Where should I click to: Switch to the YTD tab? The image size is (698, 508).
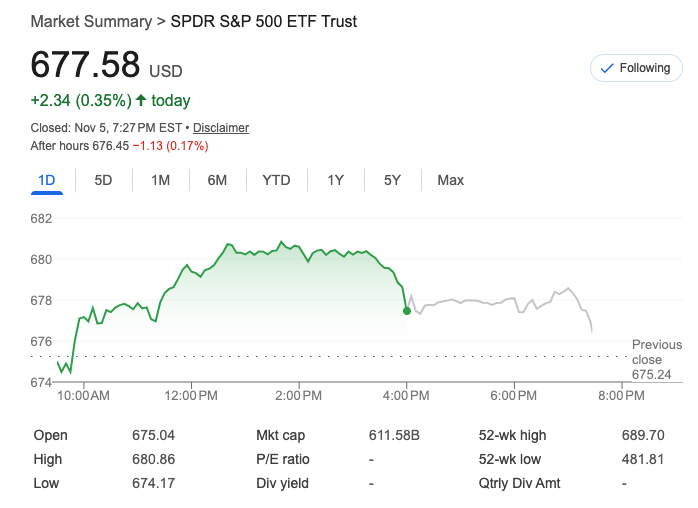276,180
